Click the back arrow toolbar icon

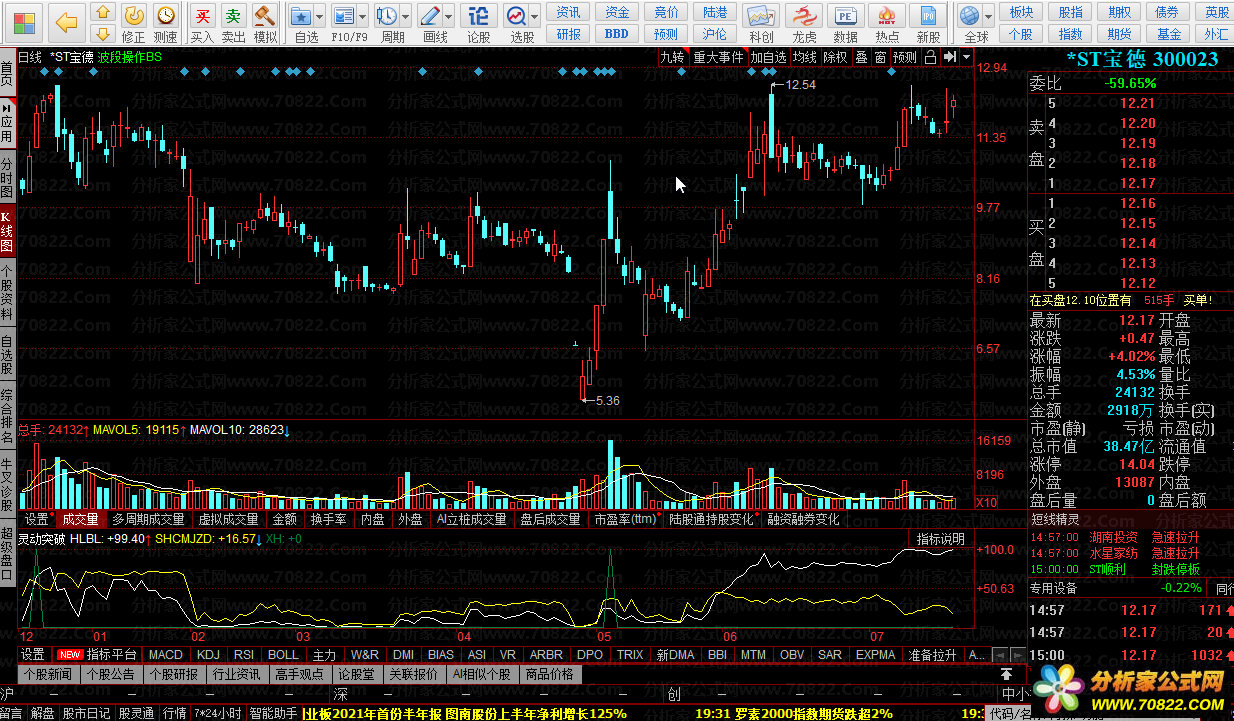click(x=66, y=21)
